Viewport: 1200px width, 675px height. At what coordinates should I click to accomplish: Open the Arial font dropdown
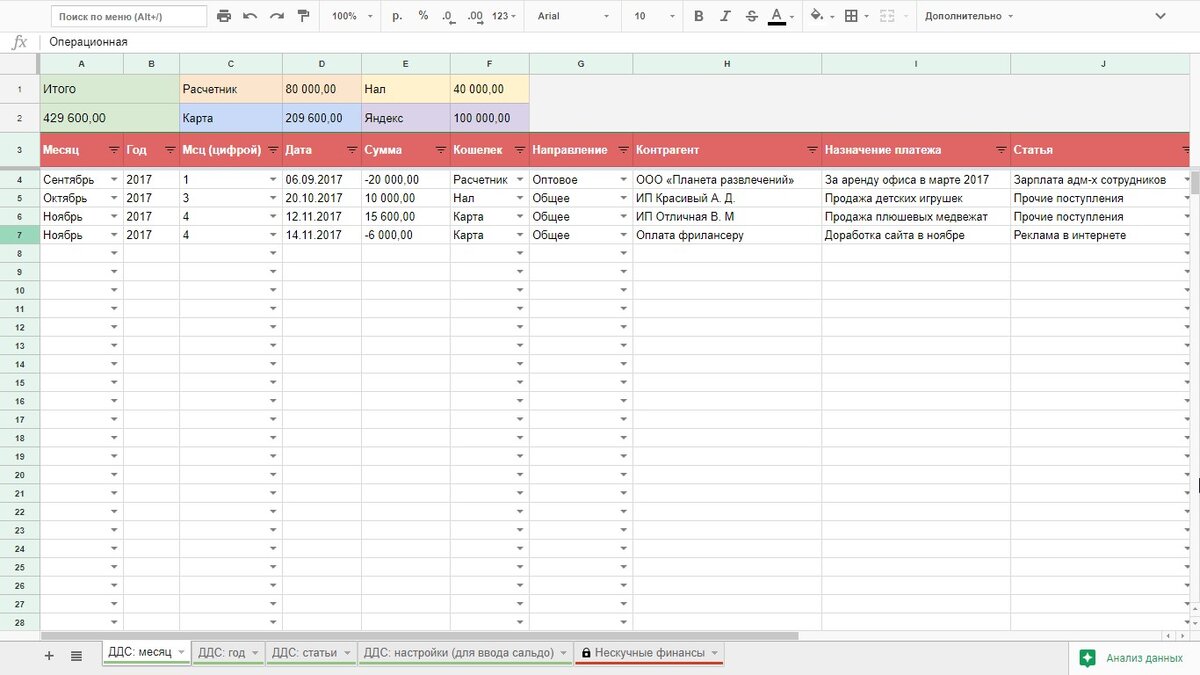(x=571, y=16)
